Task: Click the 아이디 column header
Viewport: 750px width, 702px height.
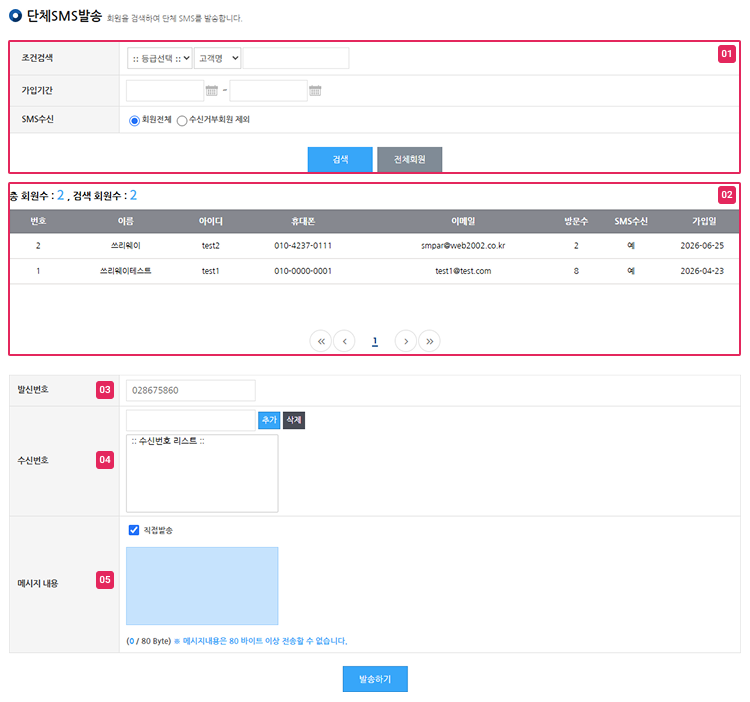Action: click(x=210, y=221)
